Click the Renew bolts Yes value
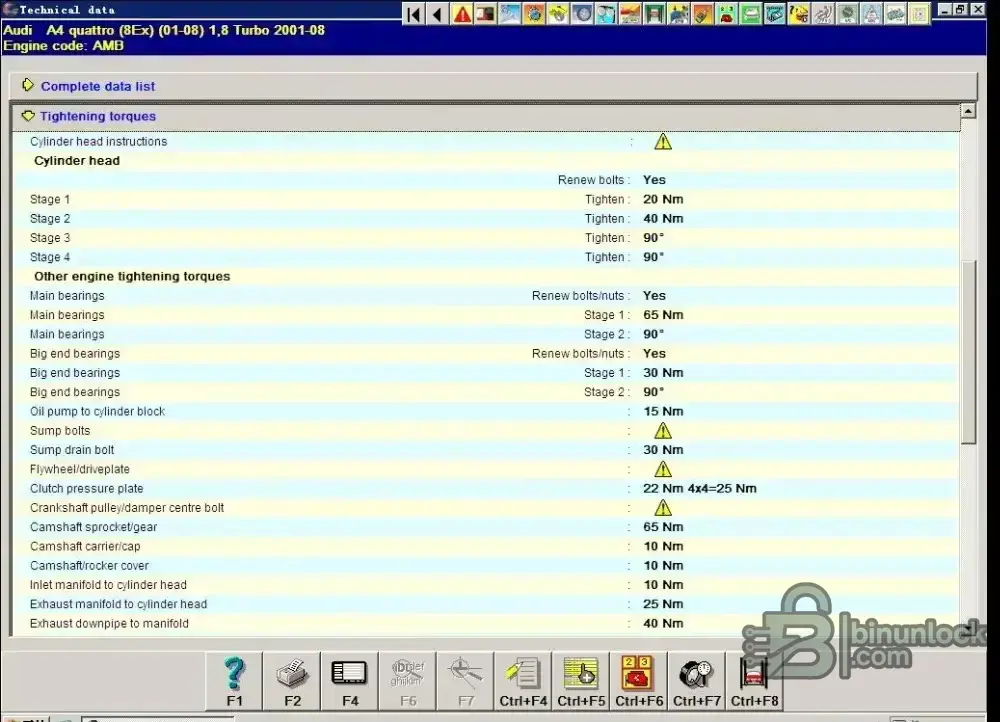This screenshot has height=722, width=1000. 654,180
